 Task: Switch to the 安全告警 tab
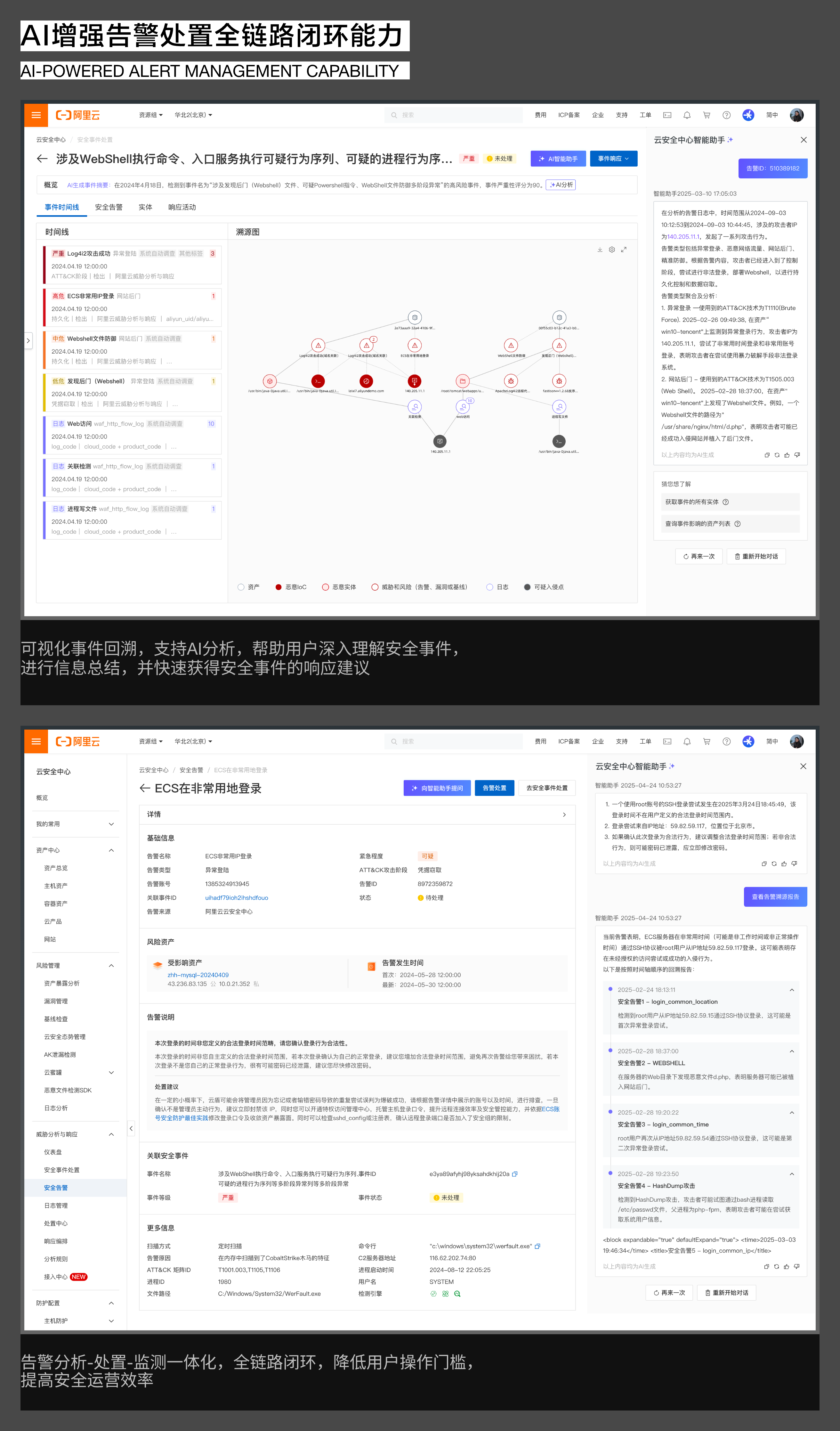coord(109,207)
